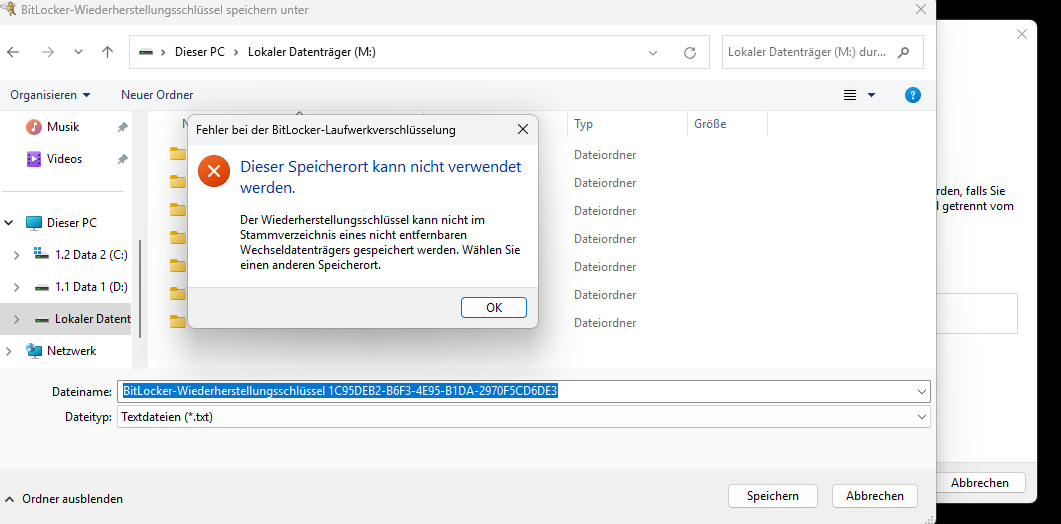Expand the 1.2 Data 2 (C:) drive

pyautogui.click(x=17, y=255)
